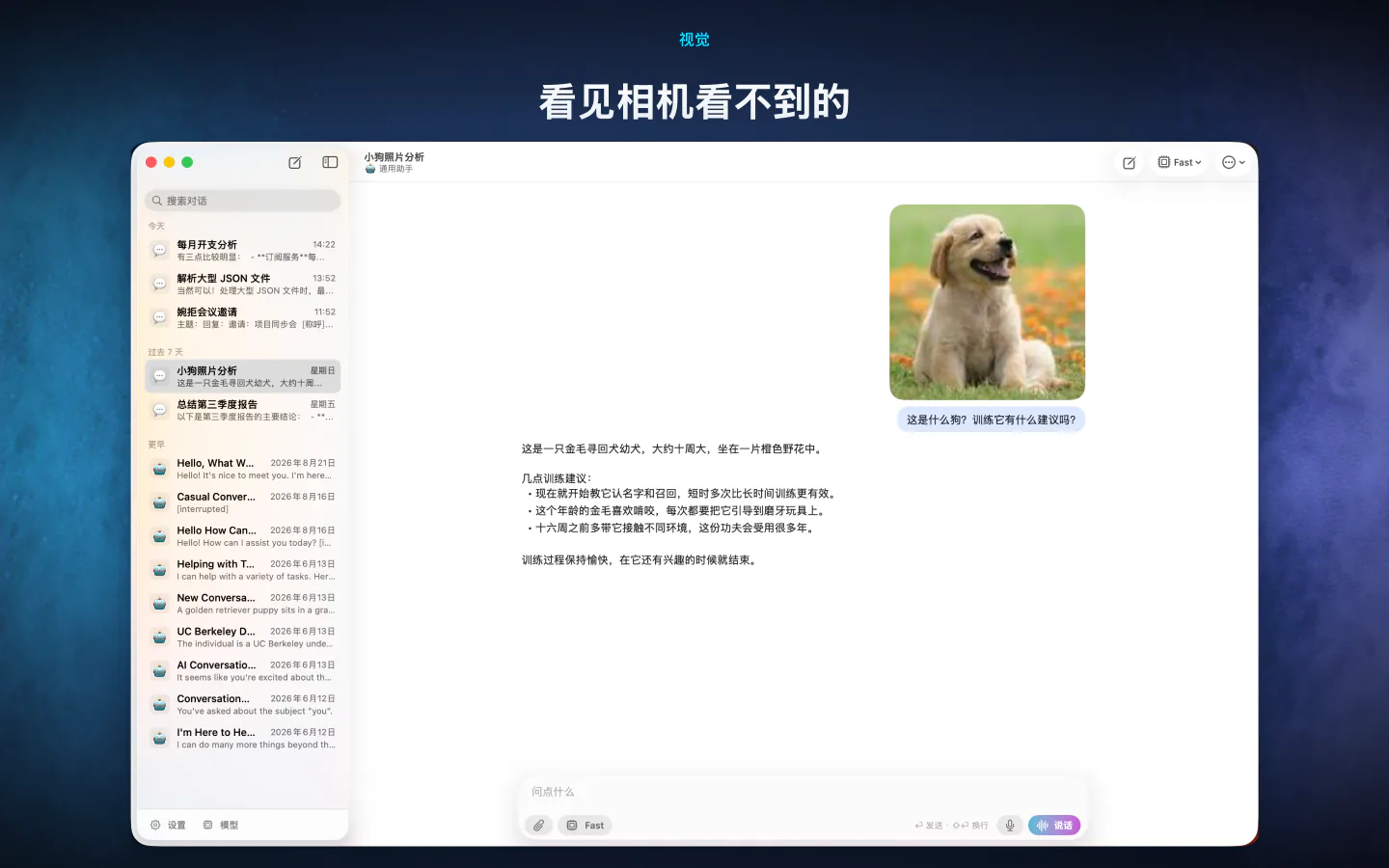Open the Helping with T... conversation
The image size is (1389, 868).
[243, 570]
